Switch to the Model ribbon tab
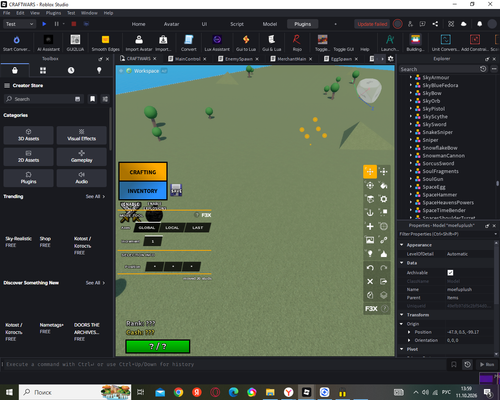The width and height of the screenshot is (500, 400). tap(270, 24)
